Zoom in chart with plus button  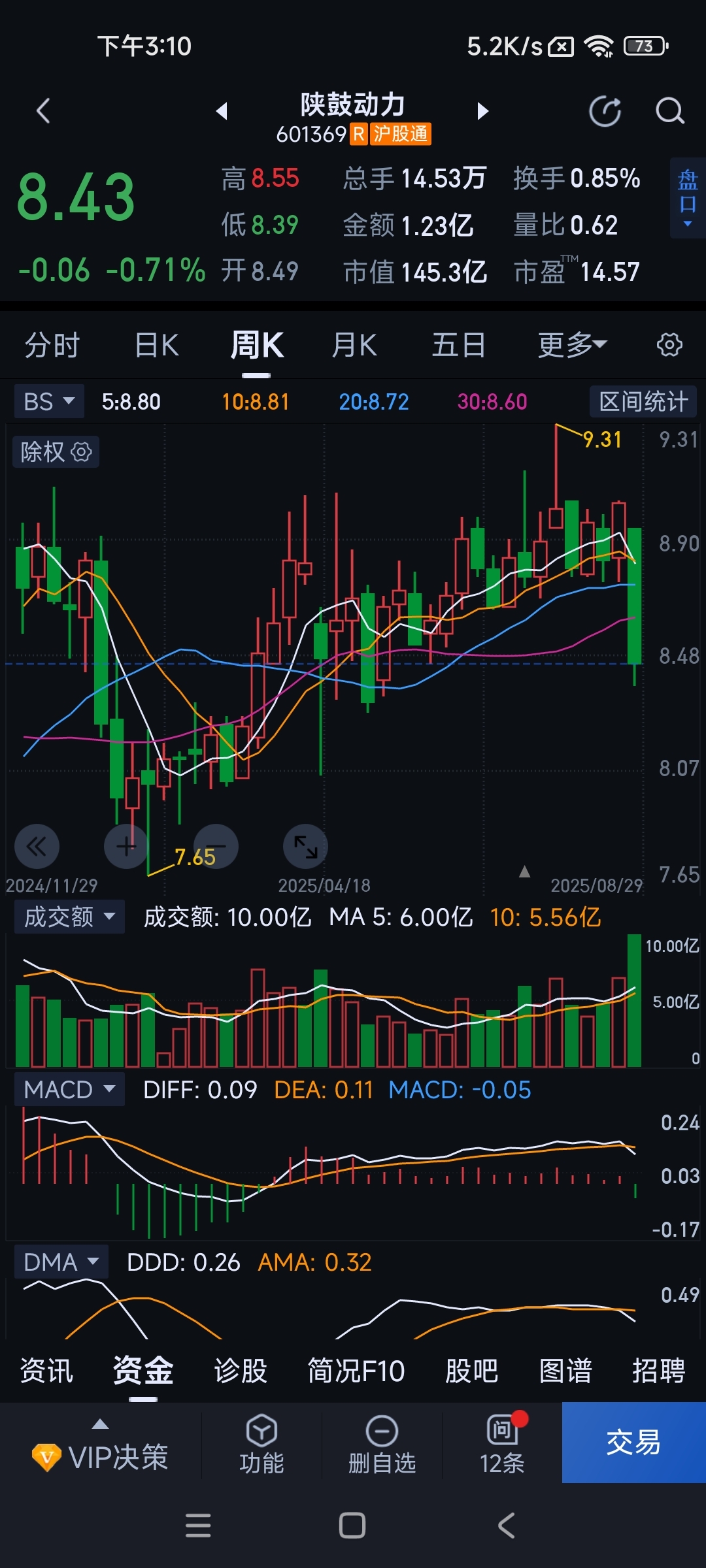point(126,847)
